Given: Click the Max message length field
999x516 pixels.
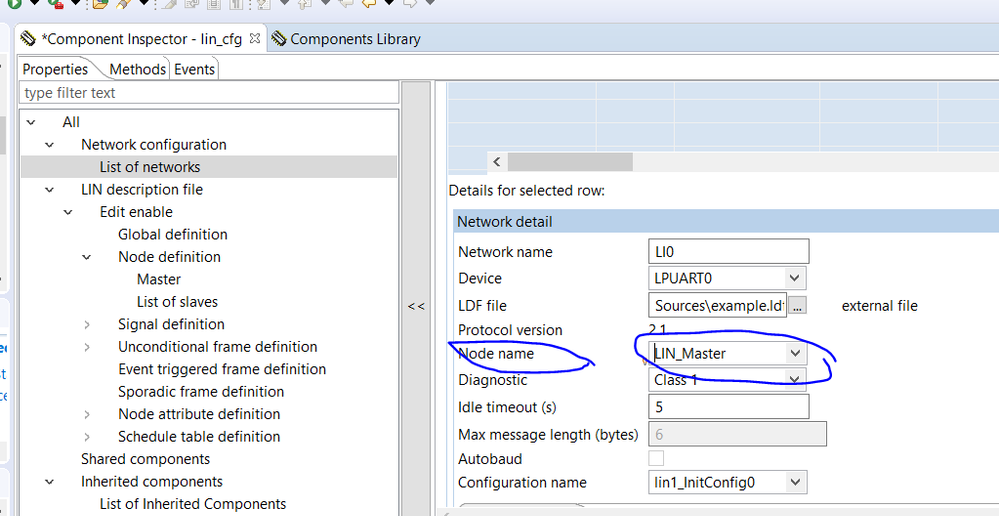Looking at the screenshot, I should (x=737, y=434).
